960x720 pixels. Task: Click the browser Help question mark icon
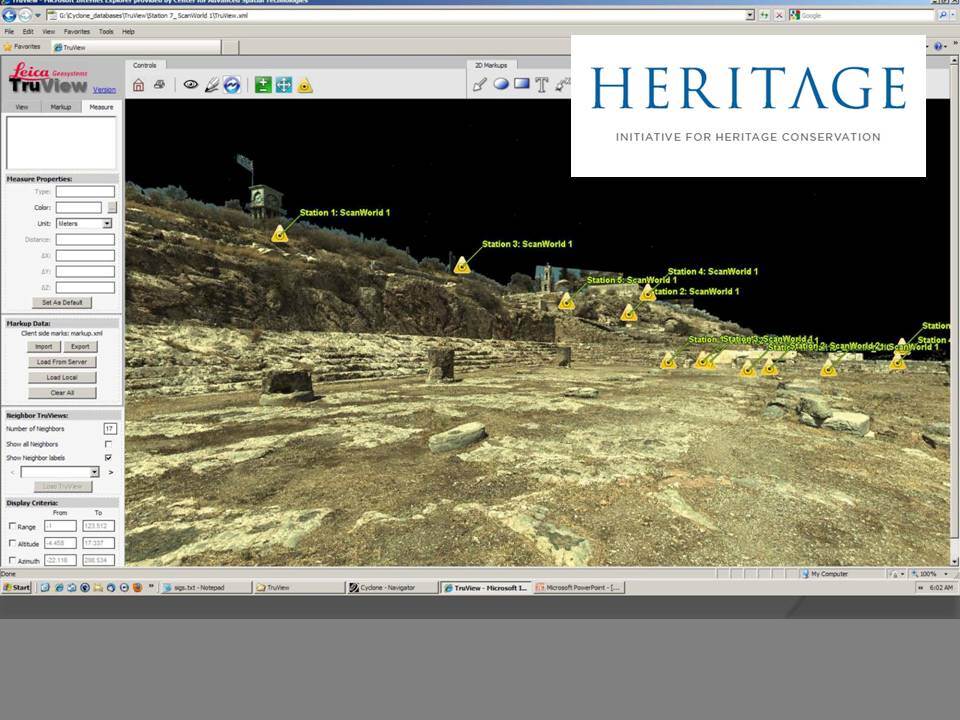tap(938, 47)
